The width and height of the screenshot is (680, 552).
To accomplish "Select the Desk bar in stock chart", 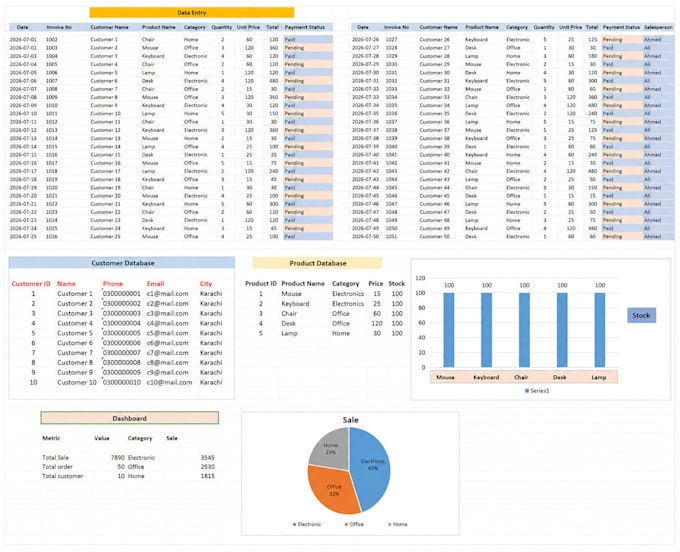I will pyautogui.click(x=562, y=330).
